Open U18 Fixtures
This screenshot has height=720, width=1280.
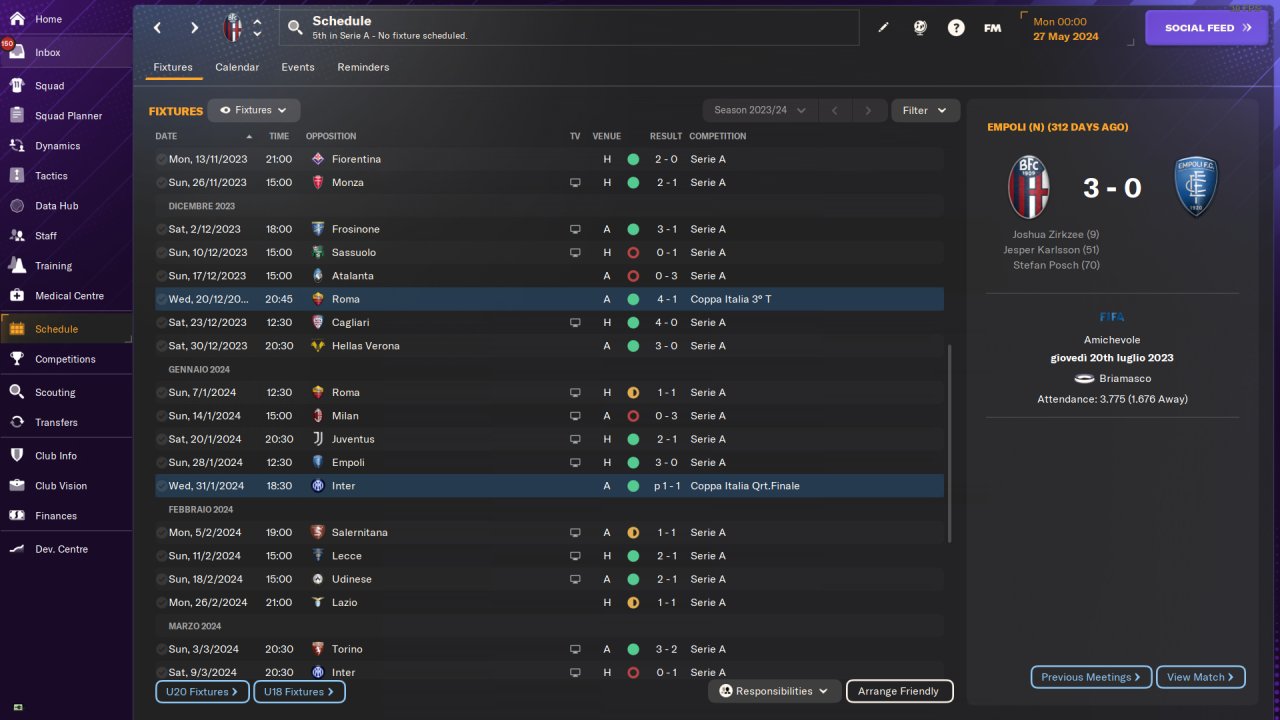[x=299, y=691]
